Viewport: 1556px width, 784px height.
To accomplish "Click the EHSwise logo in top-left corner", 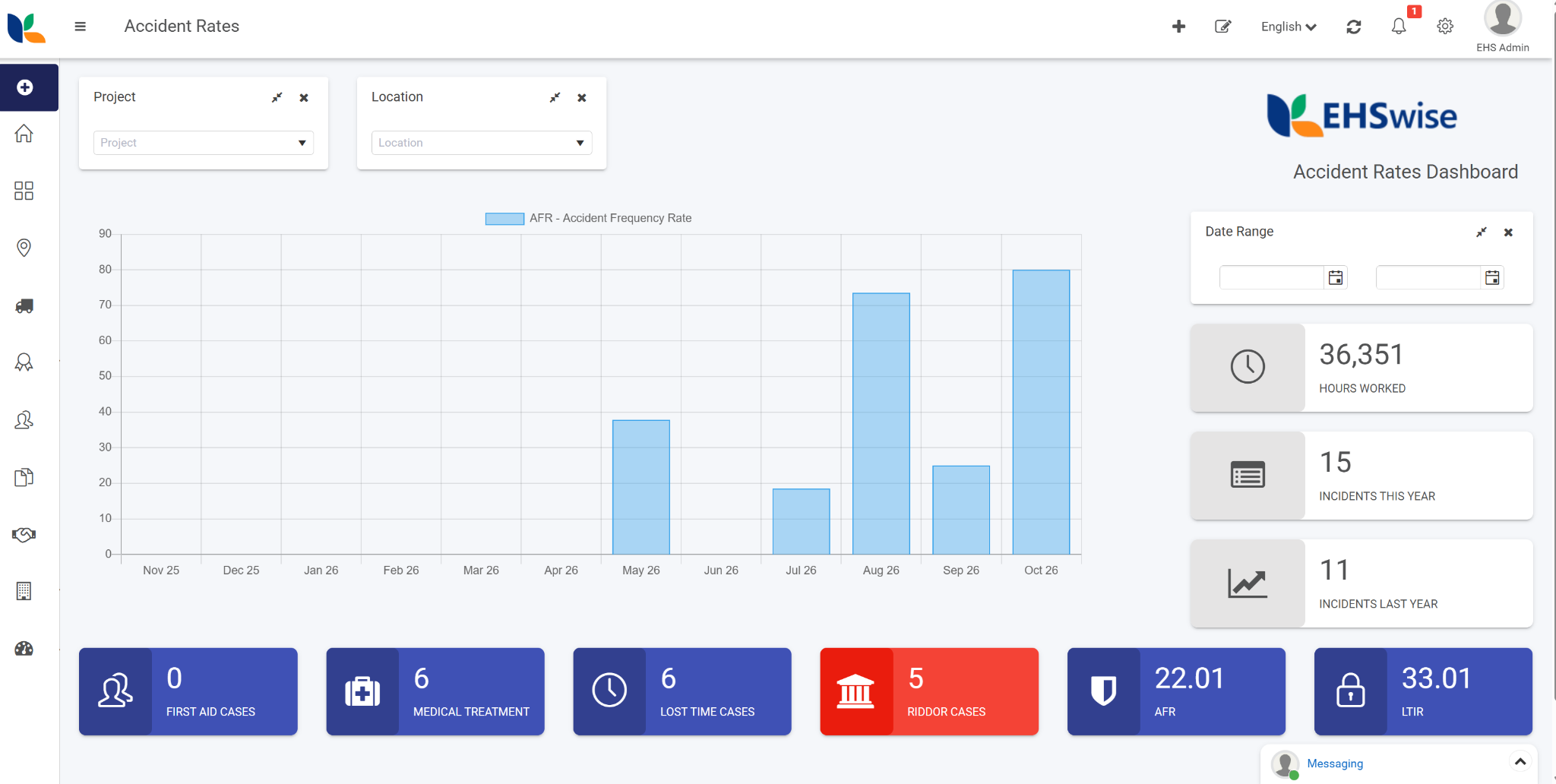I will pos(27,27).
